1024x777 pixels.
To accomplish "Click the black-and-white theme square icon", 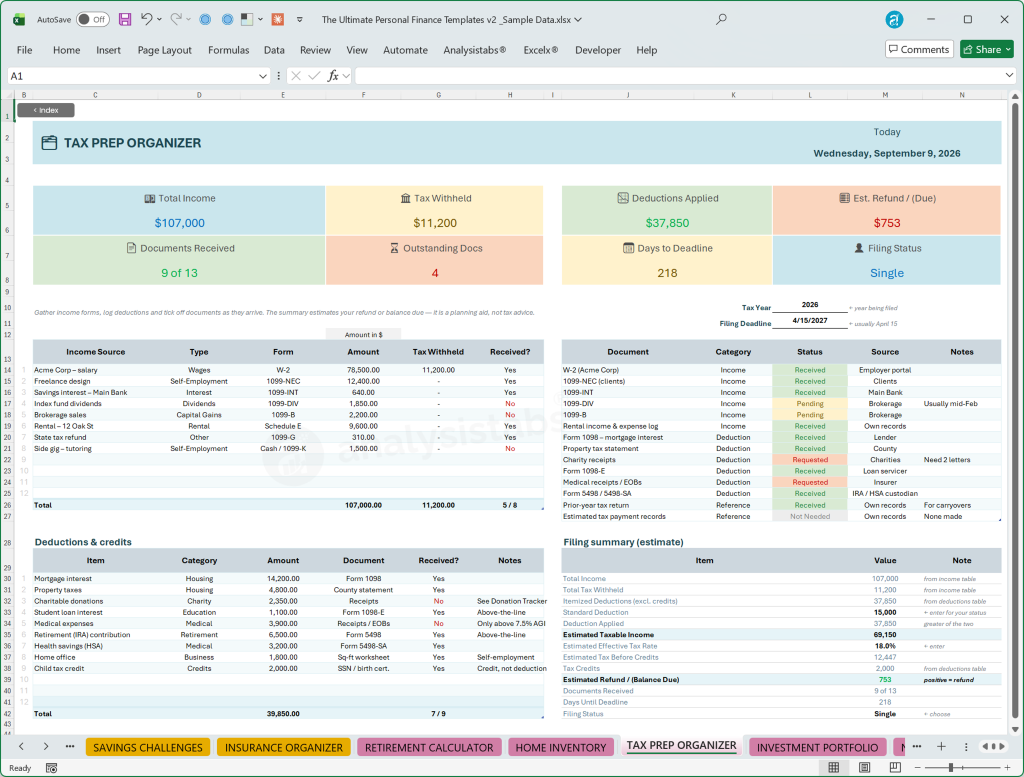I will pos(247,20).
